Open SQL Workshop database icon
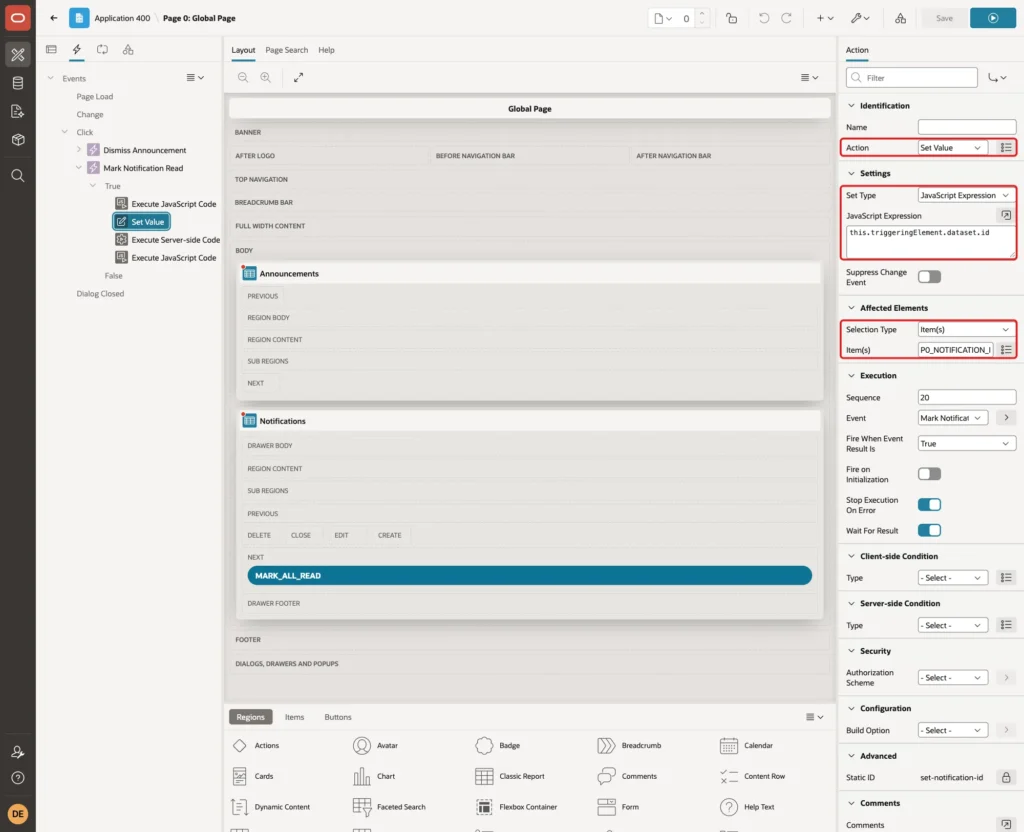The width and height of the screenshot is (1024, 832). tap(18, 83)
